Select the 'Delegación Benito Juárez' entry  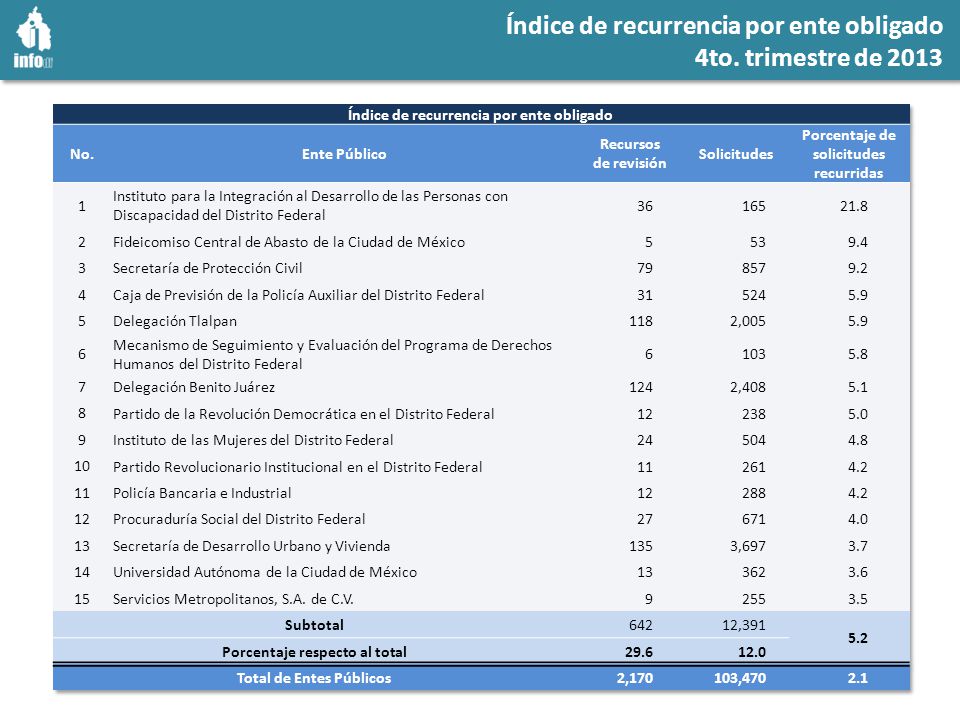click(x=194, y=387)
